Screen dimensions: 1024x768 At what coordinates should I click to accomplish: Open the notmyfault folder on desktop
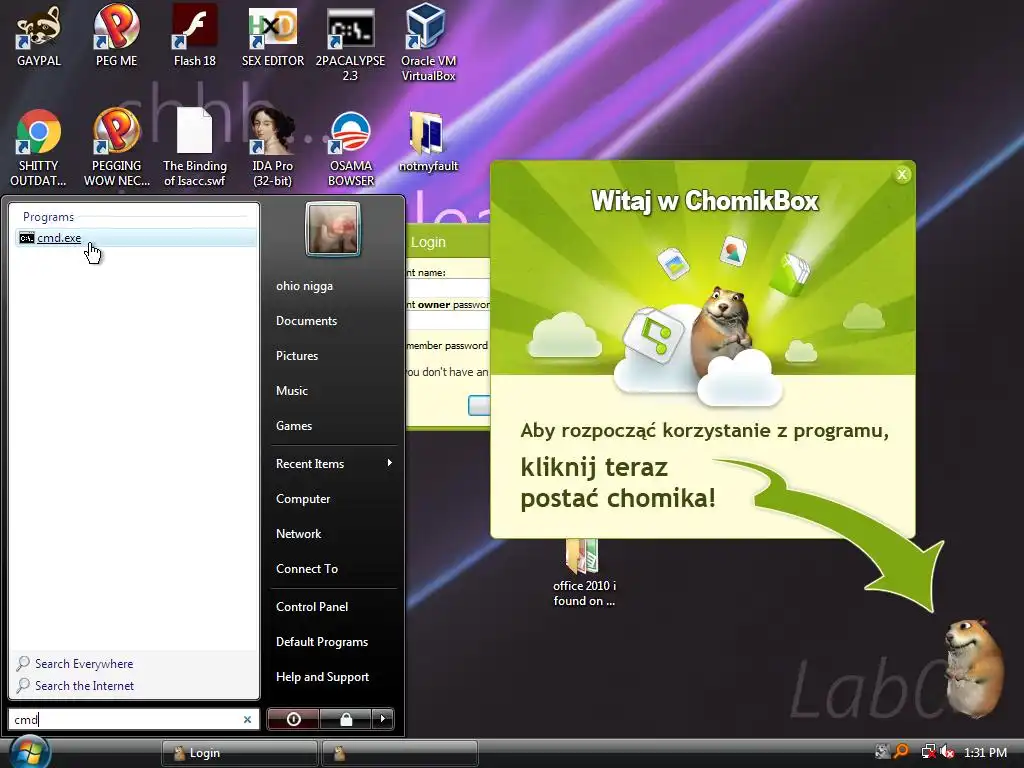[428, 141]
